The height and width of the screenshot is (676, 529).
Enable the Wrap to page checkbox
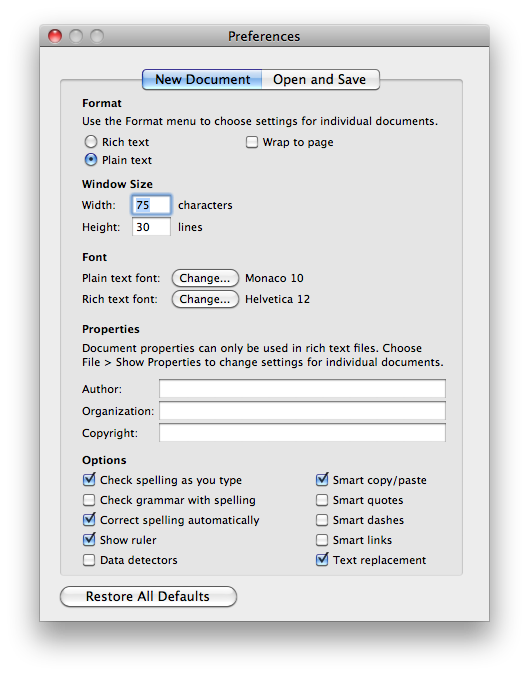tap(252, 142)
